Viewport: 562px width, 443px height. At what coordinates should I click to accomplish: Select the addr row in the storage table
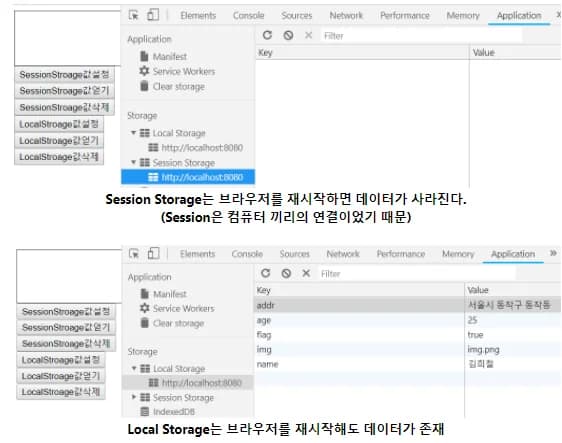click(x=408, y=305)
